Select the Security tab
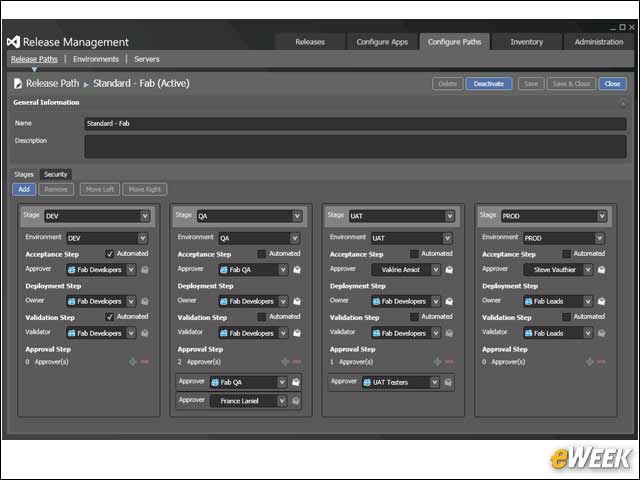The width and height of the screenshot is (640, 480). 56,174
